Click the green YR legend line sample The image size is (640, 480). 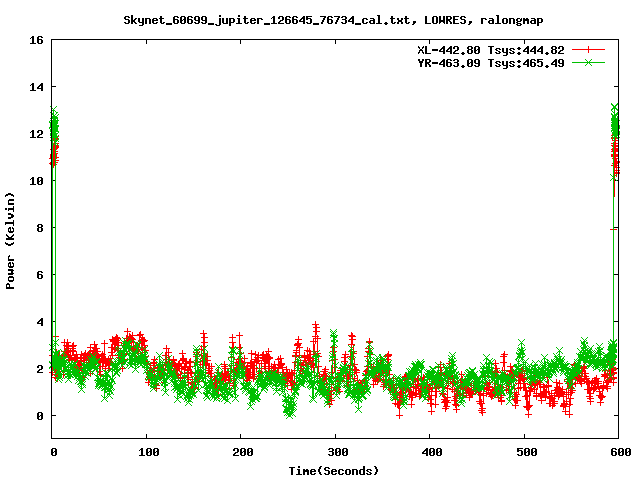(588, 62)
